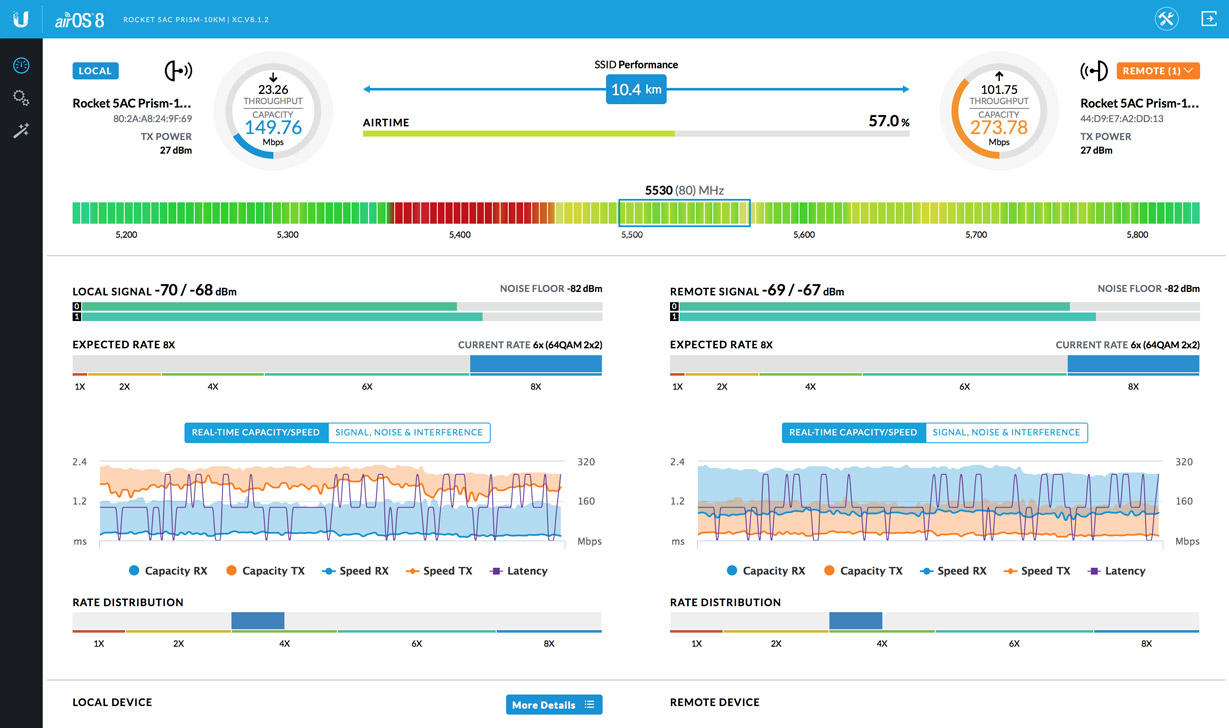This screenshot has height=728, width=1229.
Task: Switch local chart to Signal, Noise & Interference
Action: (409, 433)
